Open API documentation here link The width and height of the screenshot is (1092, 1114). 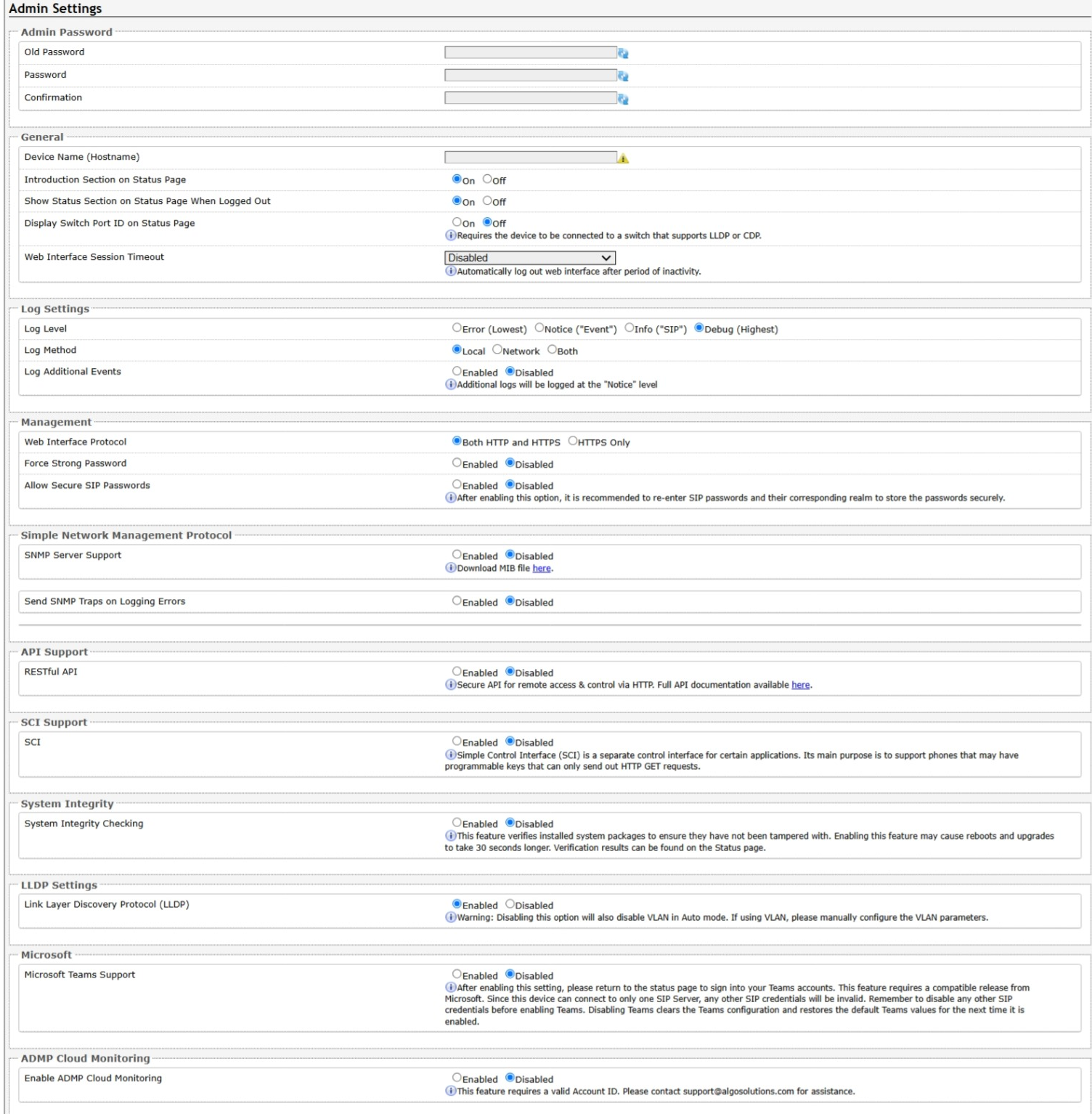click(x=800, y=685)
